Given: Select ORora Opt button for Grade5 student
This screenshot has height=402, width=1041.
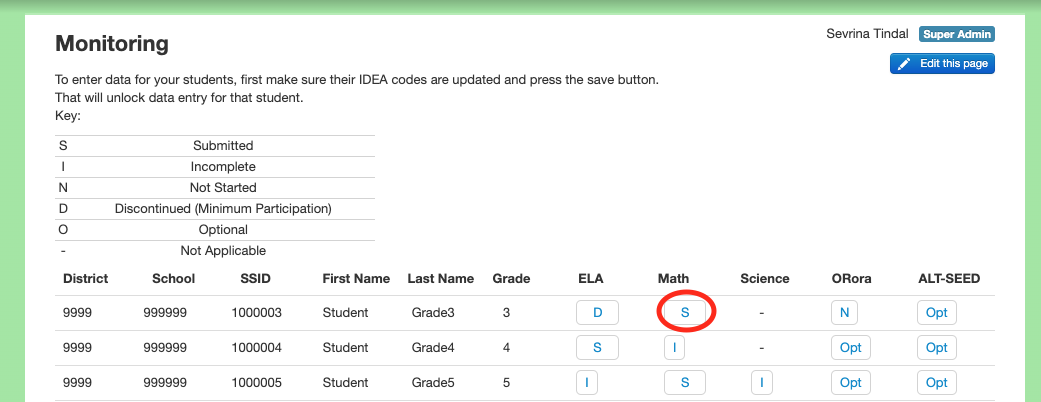Looking at the screenshot, I should pyautogui.click(x=850, y=383).
